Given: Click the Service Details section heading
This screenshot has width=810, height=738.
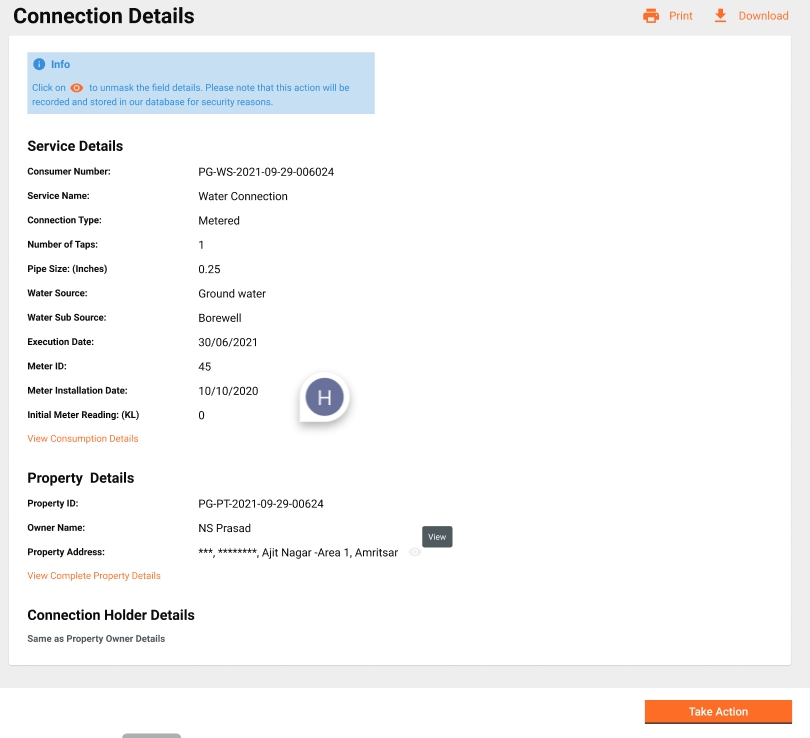Looking at the screenshot, I should tap(75, 146).
